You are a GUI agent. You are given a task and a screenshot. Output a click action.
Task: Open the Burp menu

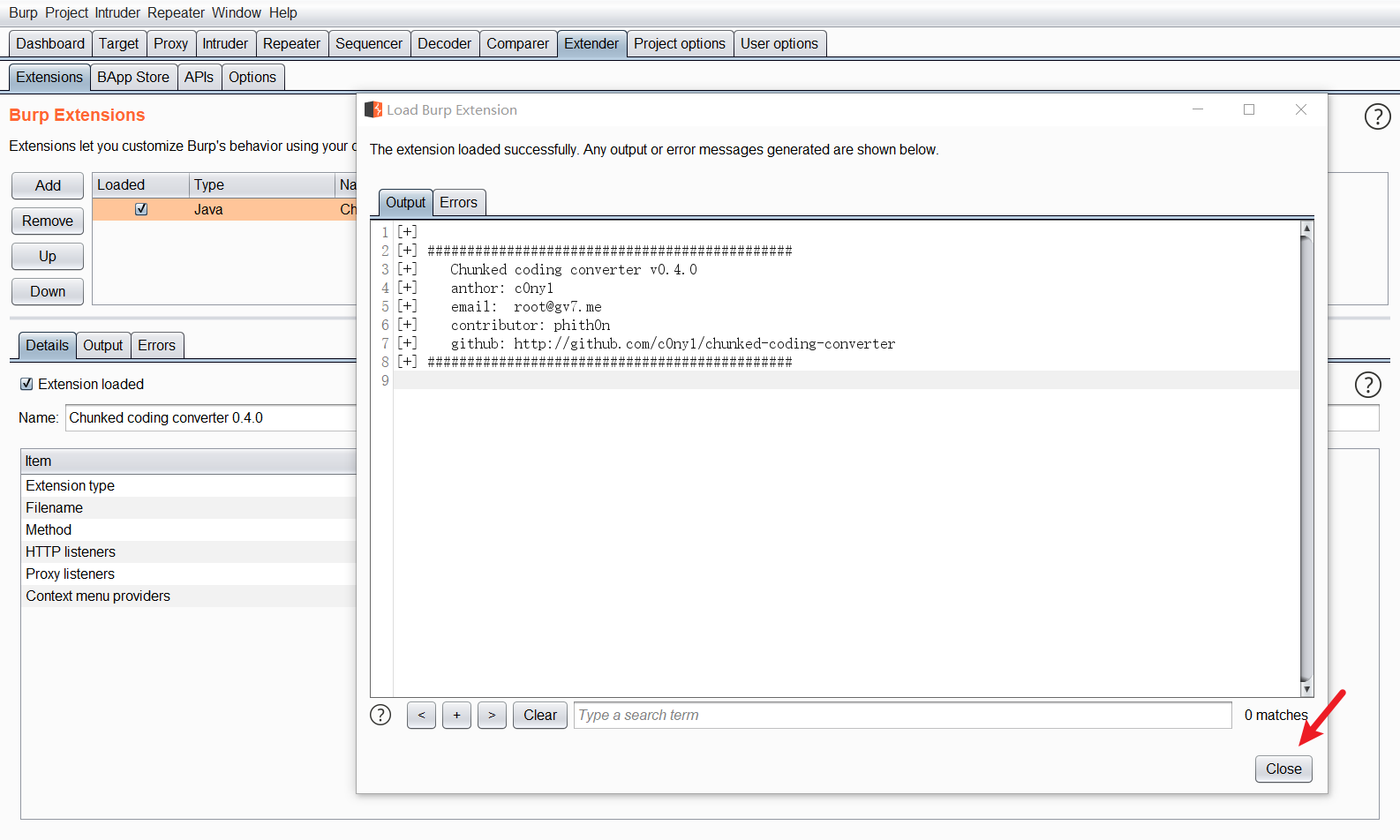pyautogui.click(x=23, y=12)
